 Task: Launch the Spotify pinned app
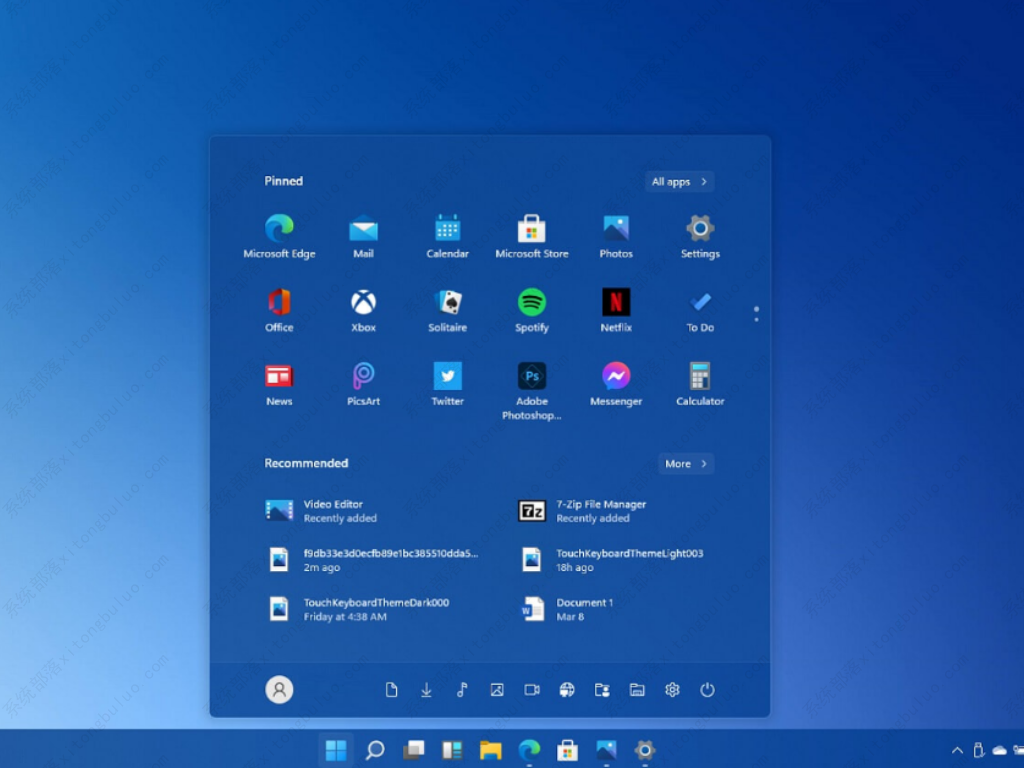[x=532, y=302]
